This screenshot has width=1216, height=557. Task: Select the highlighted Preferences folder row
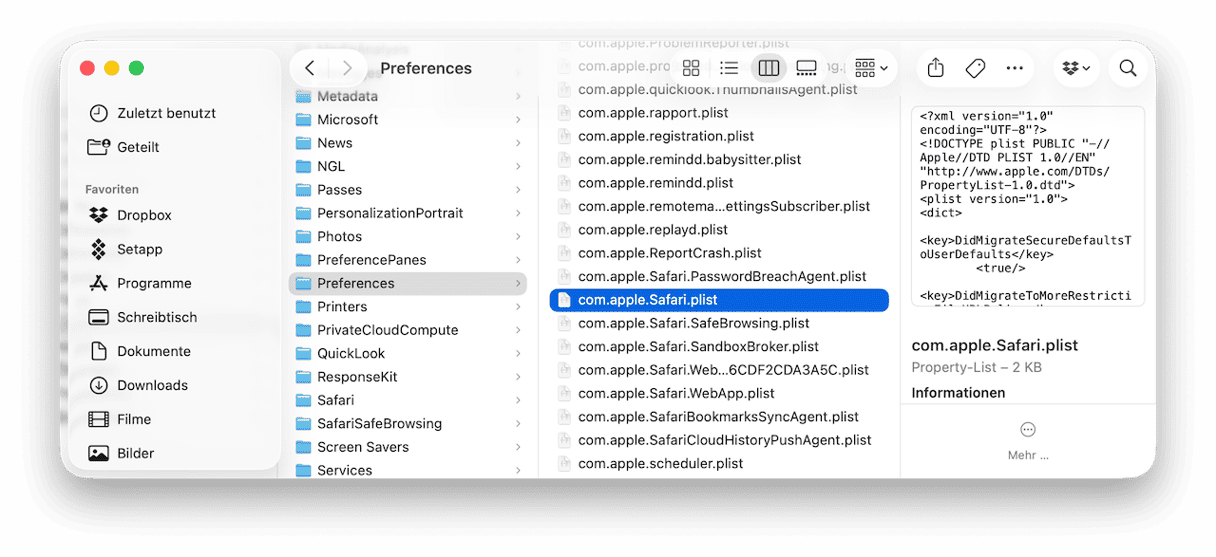click(408, 283)
